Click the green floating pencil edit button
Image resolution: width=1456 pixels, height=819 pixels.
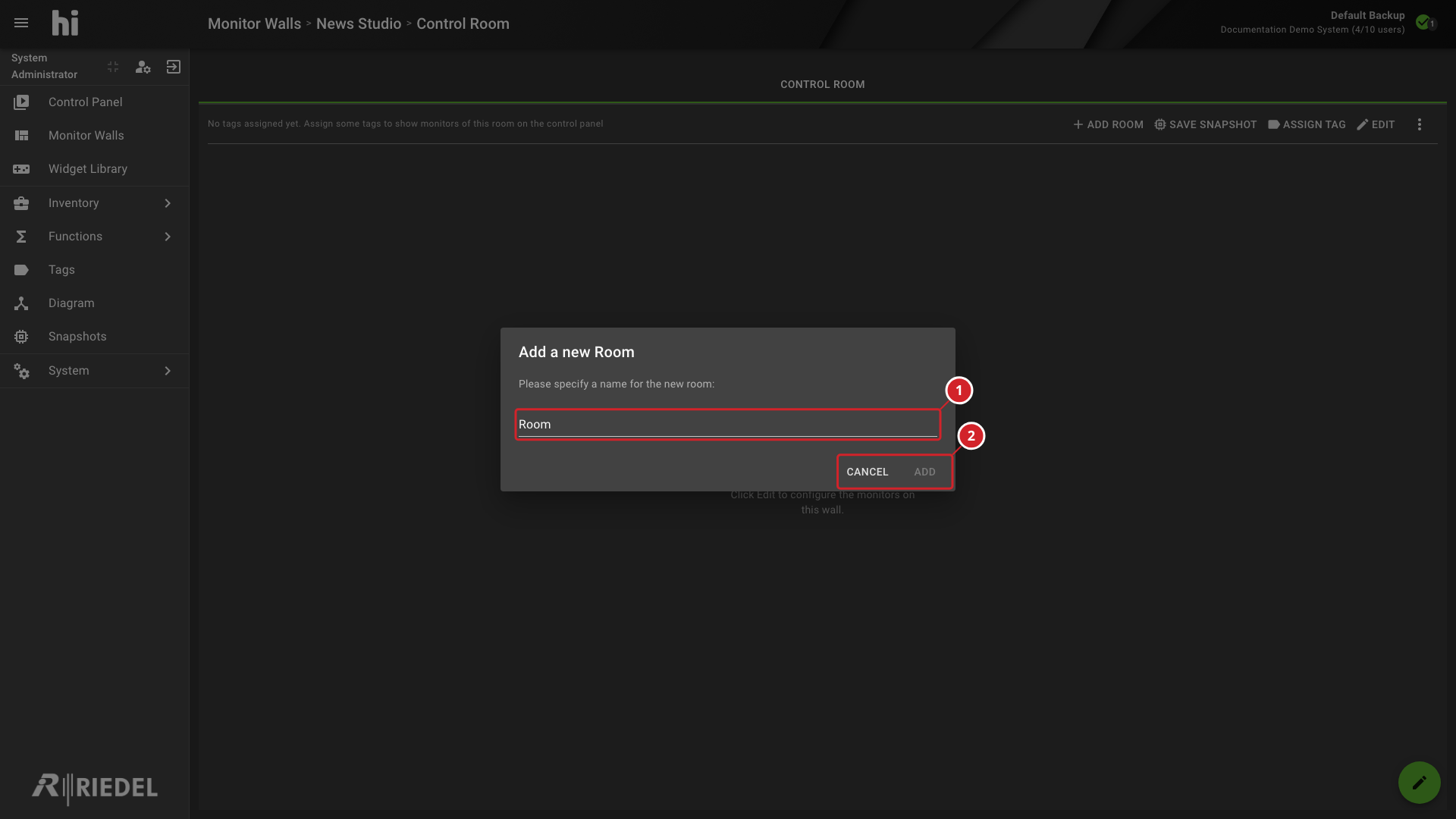pos(1419,782)
